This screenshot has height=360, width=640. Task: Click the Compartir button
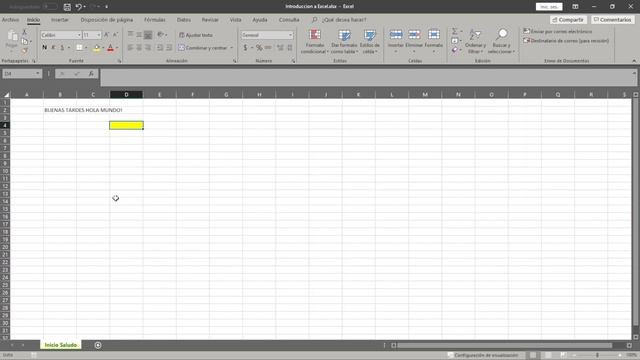(568, 20)
